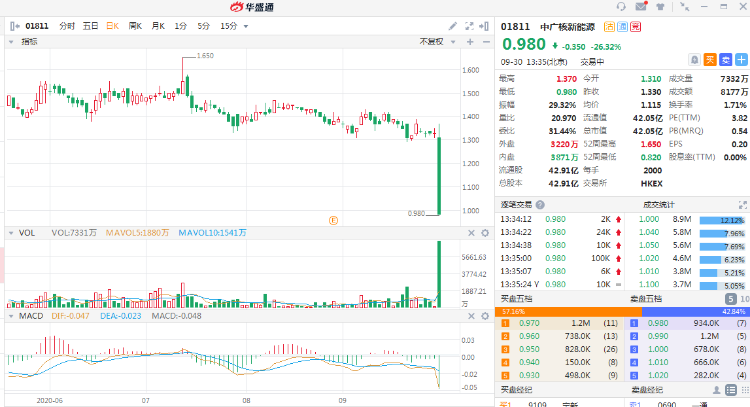The height and width of the screenshot is (407, 750).
Task: Zoom in chart with plus icon
Action: point(470,42)
